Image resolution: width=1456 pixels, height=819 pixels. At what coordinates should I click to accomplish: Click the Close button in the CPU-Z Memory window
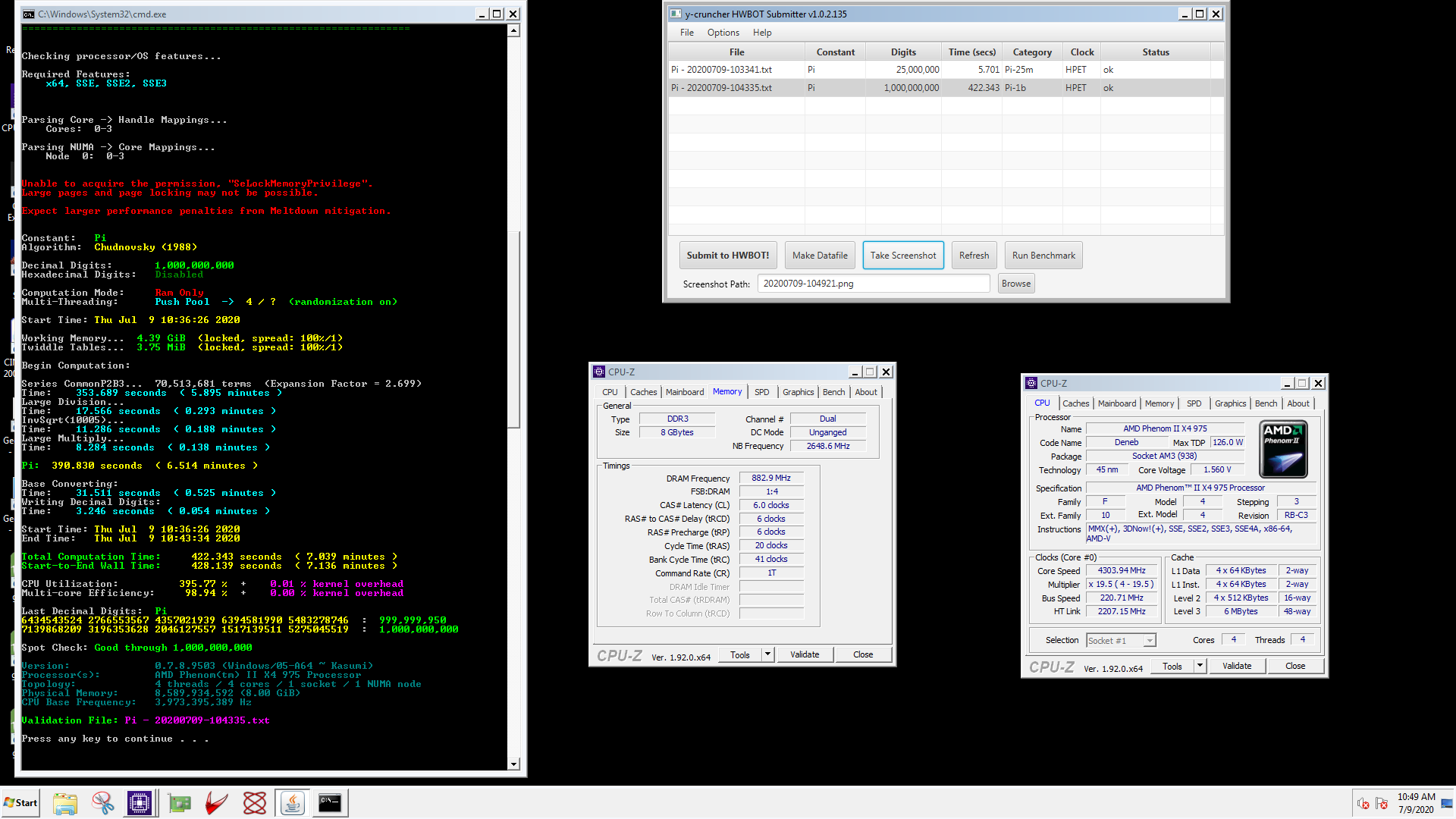point(863,654)
